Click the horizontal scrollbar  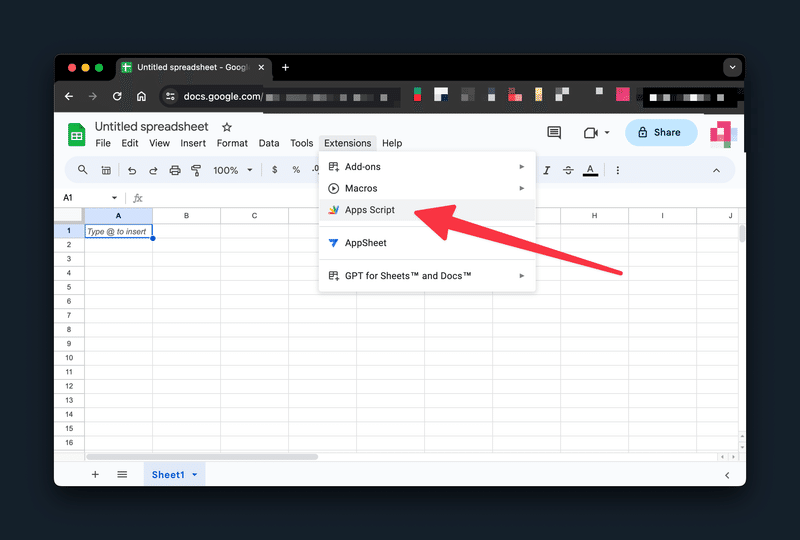(202, 457)
